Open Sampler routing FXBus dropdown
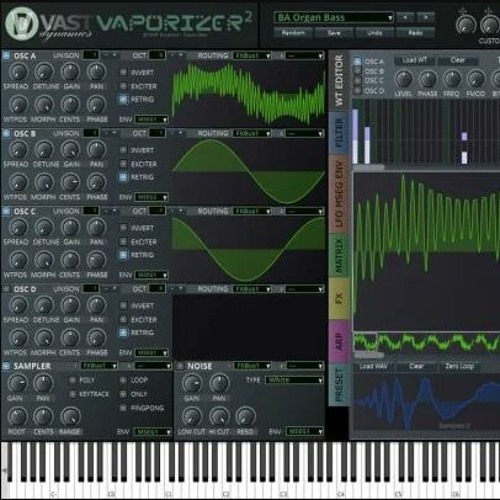The image size is (500, 500). coord(99,366)
